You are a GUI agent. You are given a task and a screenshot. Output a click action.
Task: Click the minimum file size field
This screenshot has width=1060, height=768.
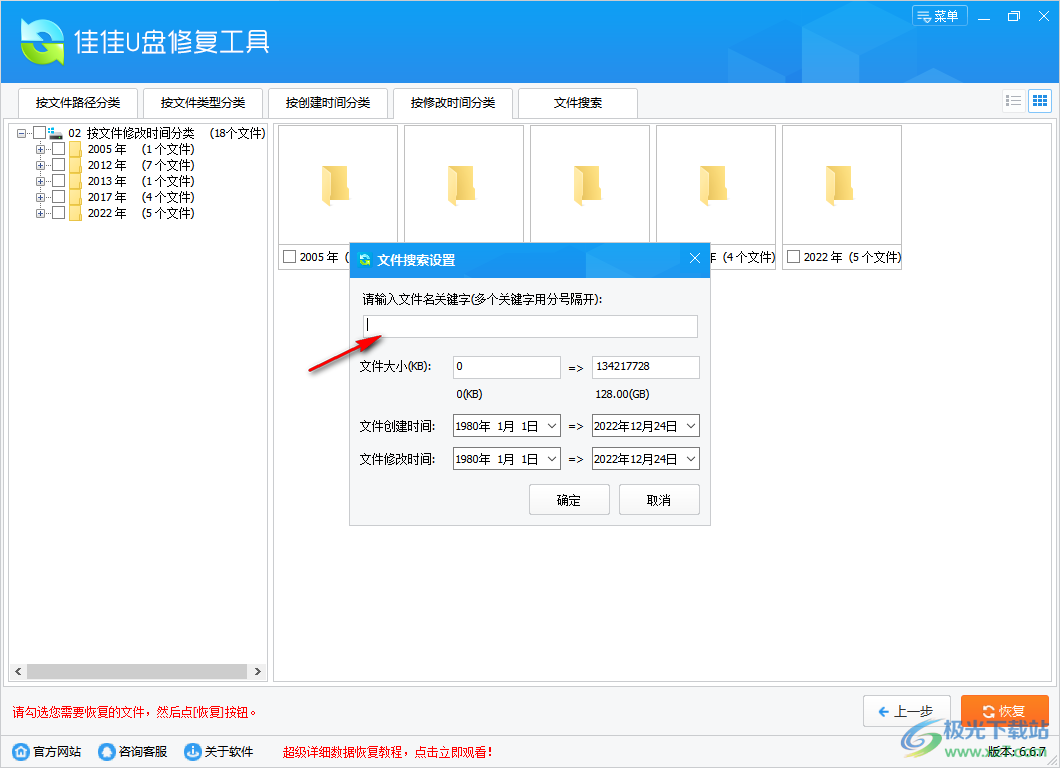(x=507, y=367)
